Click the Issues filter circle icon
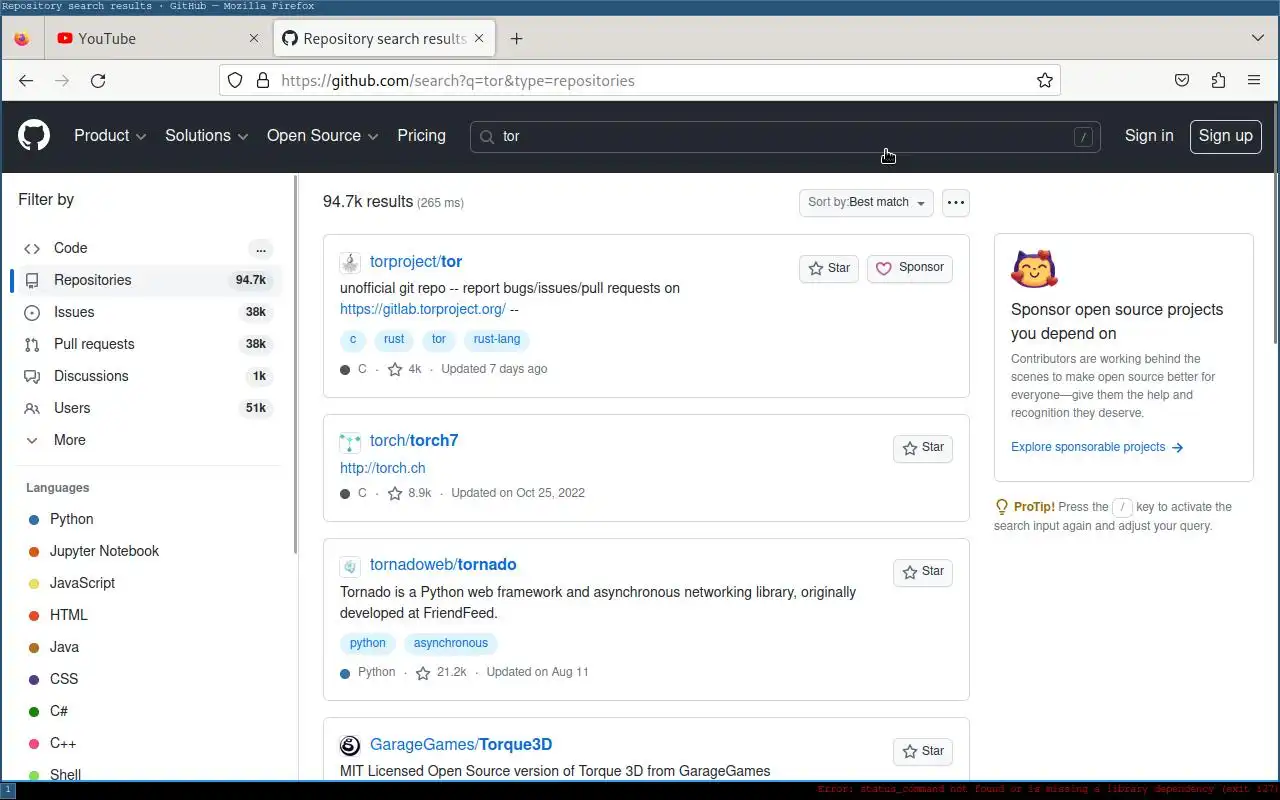Screen dimensions: 1280x800 pyautogui.click(x=32, y=312)
